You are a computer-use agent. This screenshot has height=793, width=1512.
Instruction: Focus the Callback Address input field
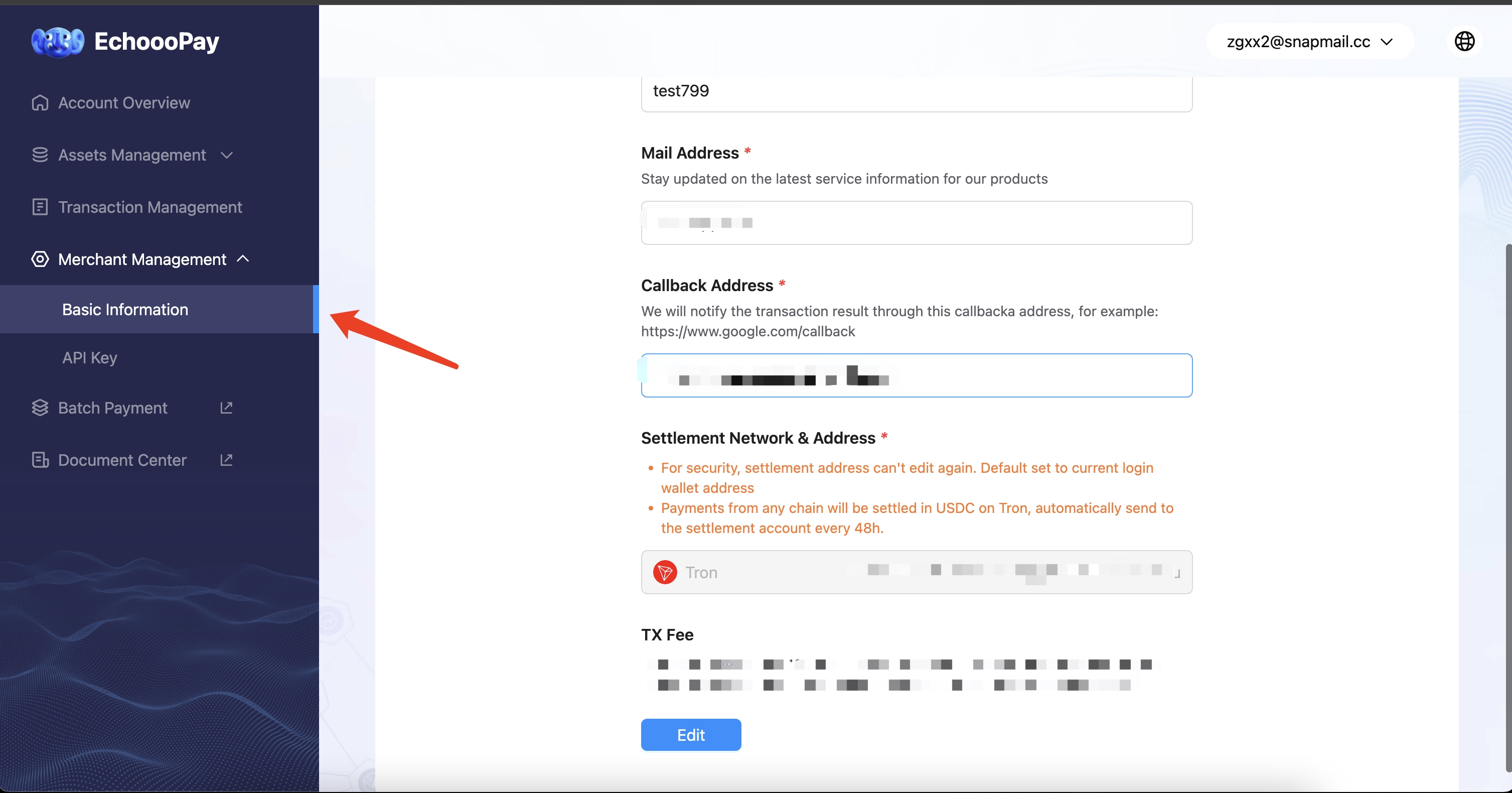point(916,375)
